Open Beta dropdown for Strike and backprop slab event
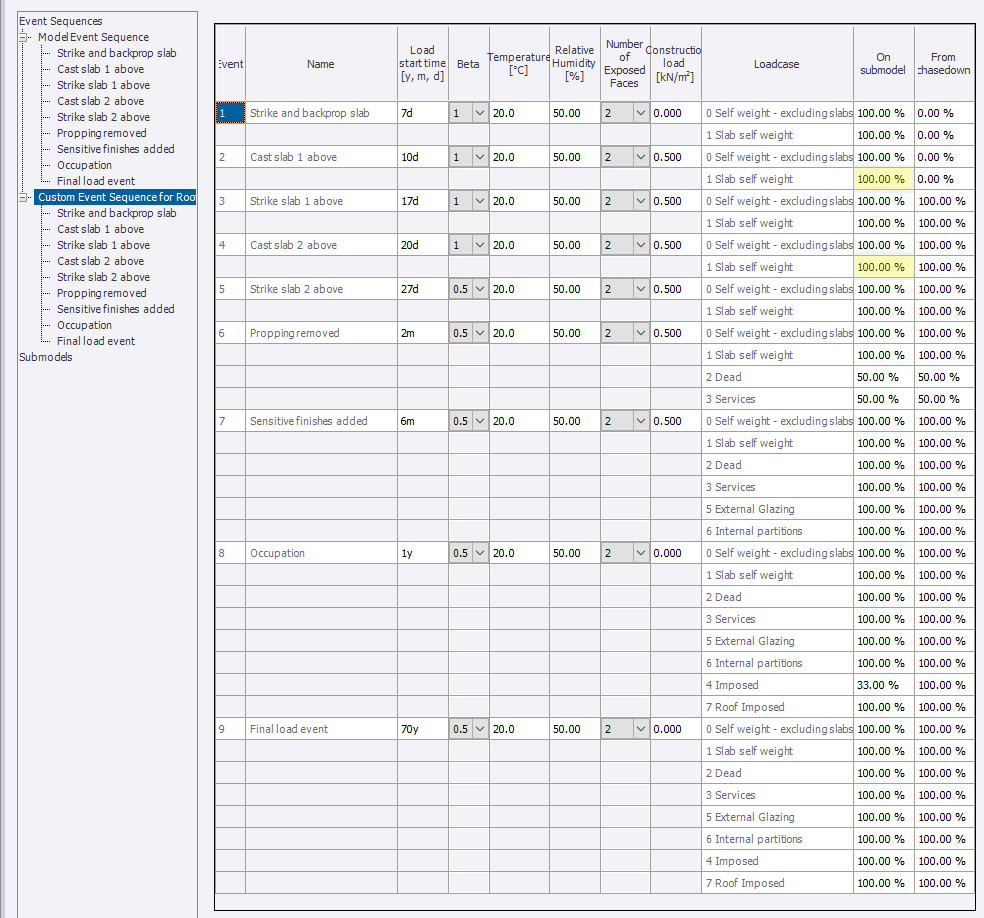The height and width of the screenshot is (918, 984). tap(479, 113)
